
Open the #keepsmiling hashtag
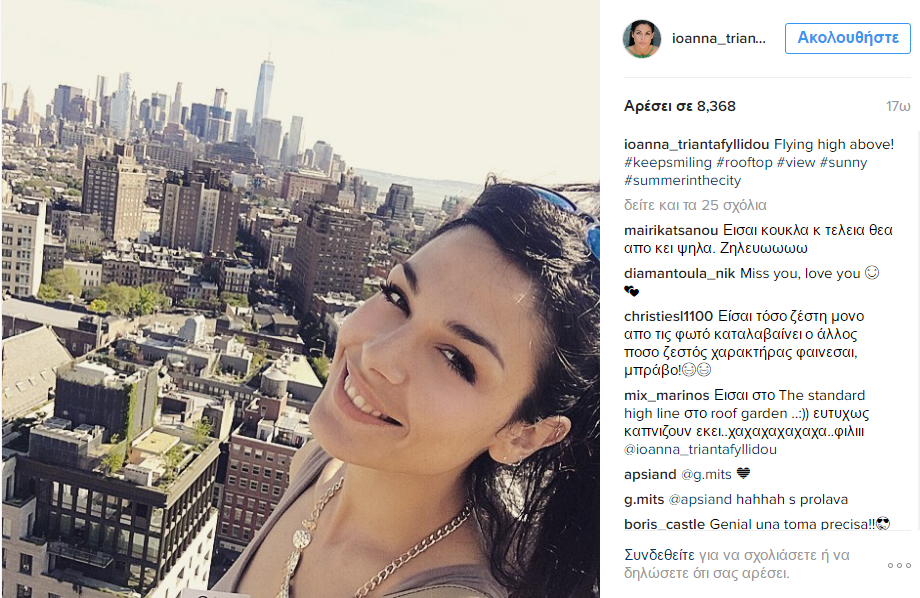pyautogui.click(x=668, y=163)
